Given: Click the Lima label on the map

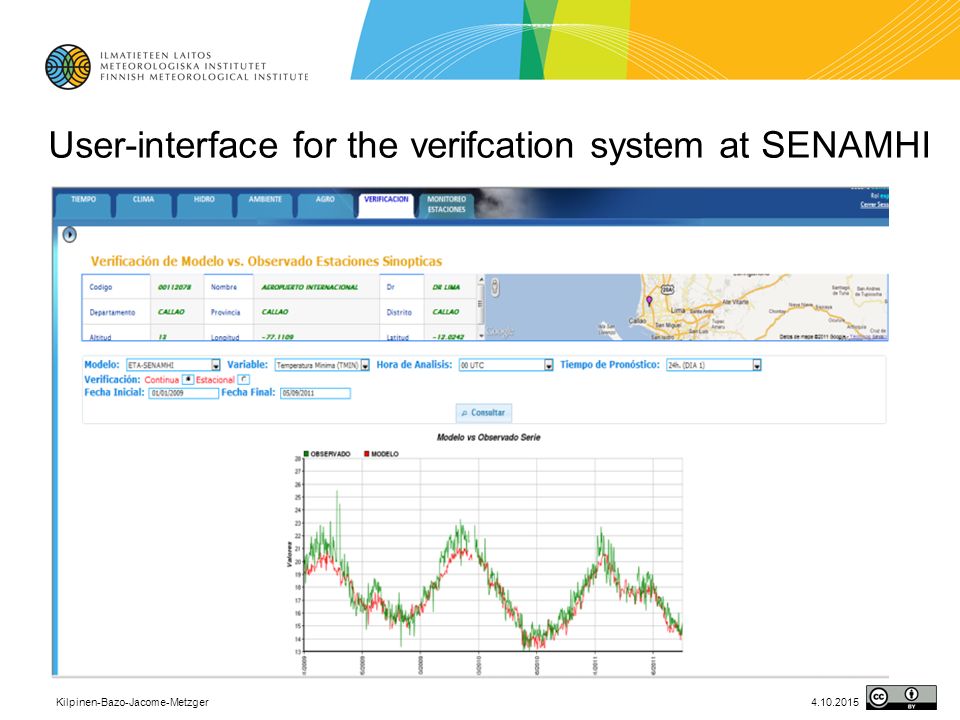Looking at the screenshot, I should [x=678, y=310].
